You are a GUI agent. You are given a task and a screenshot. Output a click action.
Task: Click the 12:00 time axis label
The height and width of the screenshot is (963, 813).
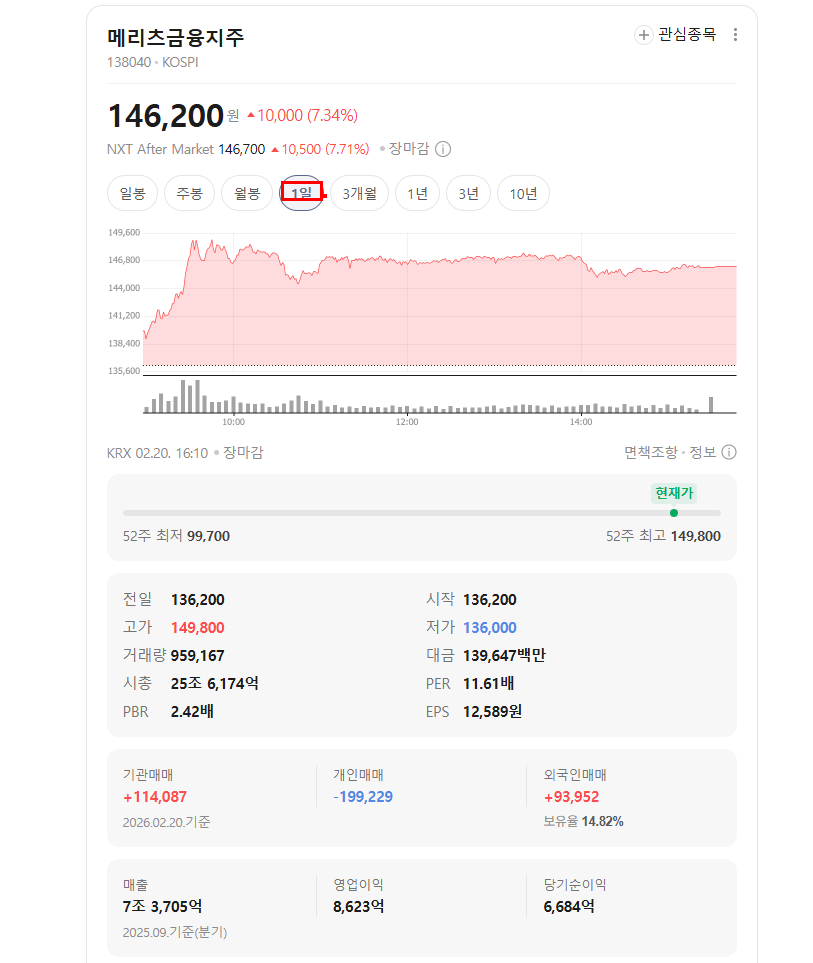point(407,422)
